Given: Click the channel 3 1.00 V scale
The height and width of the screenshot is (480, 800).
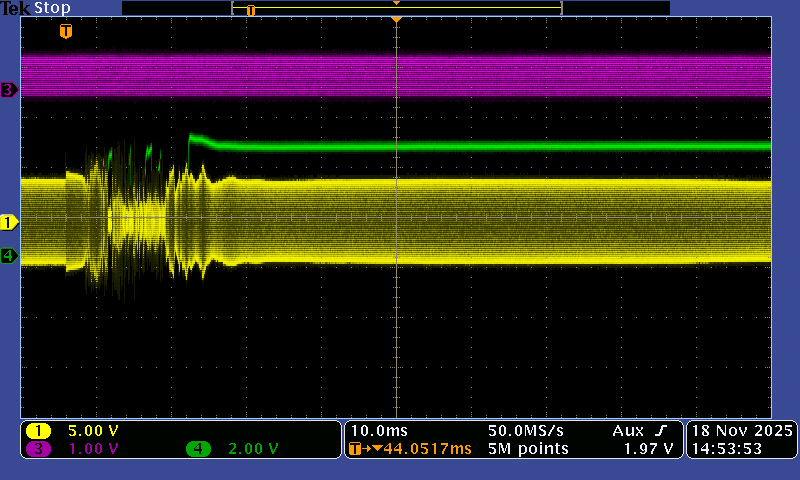Looking at the screenshot, I should [92, 449].
